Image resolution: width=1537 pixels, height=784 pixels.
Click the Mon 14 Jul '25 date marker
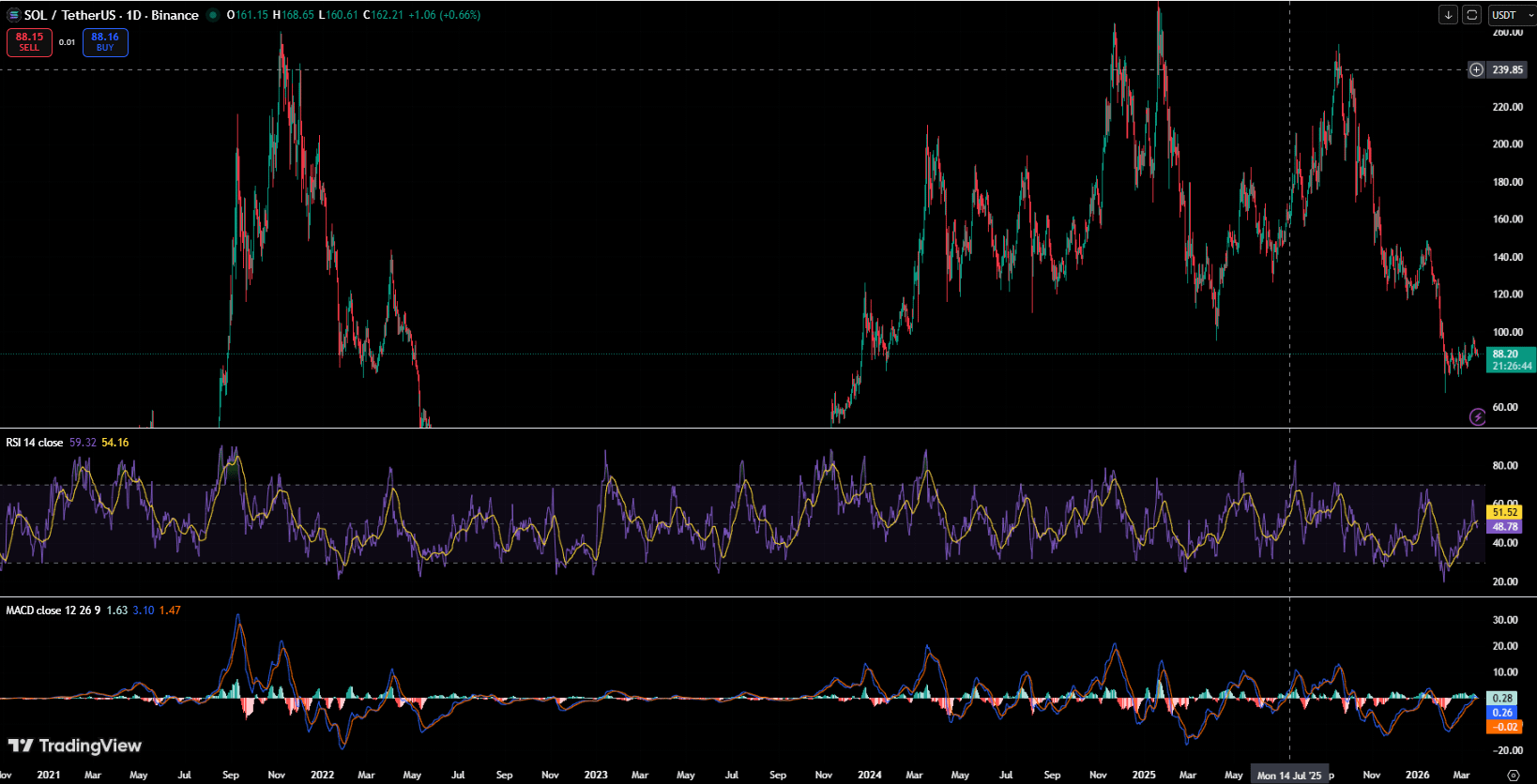(1289, 776)
